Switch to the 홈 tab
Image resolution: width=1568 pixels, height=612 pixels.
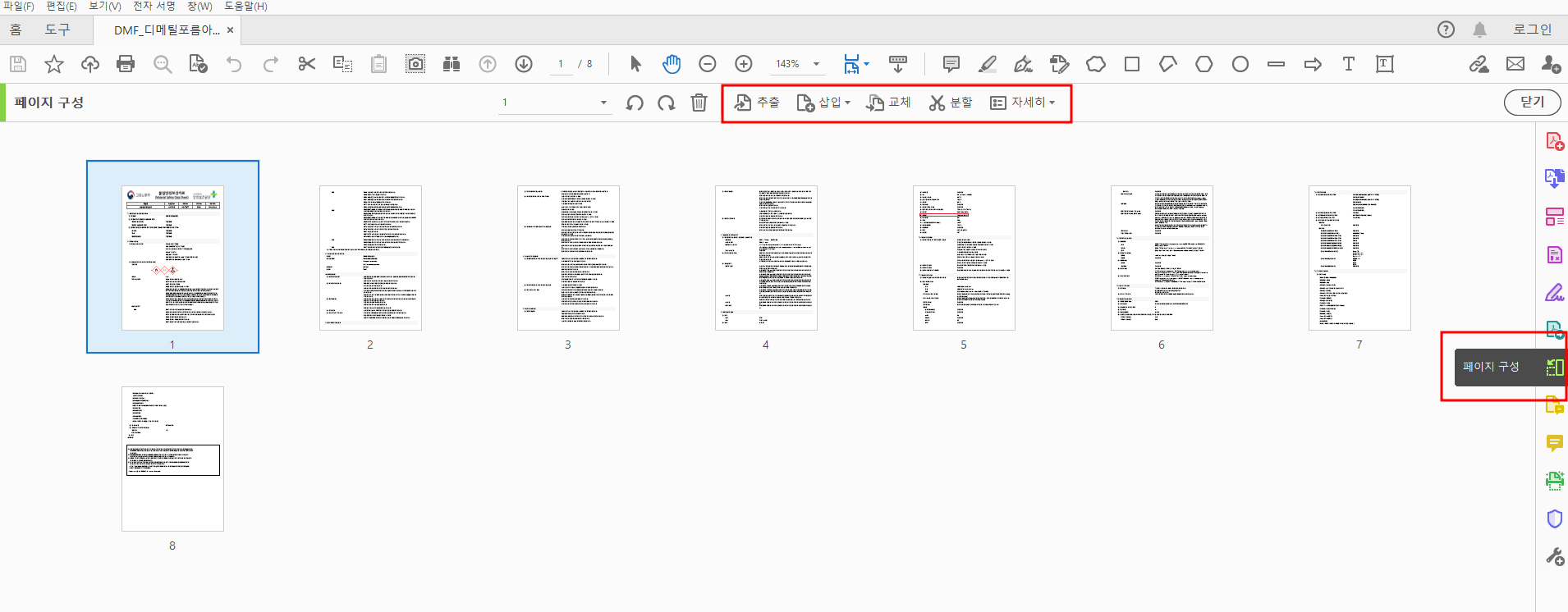pos(16,30)
